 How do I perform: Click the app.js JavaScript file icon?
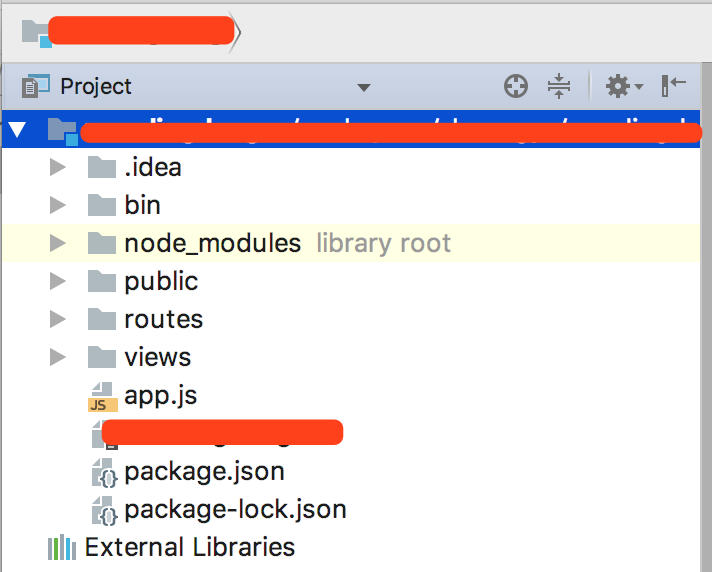click(103, 396)
